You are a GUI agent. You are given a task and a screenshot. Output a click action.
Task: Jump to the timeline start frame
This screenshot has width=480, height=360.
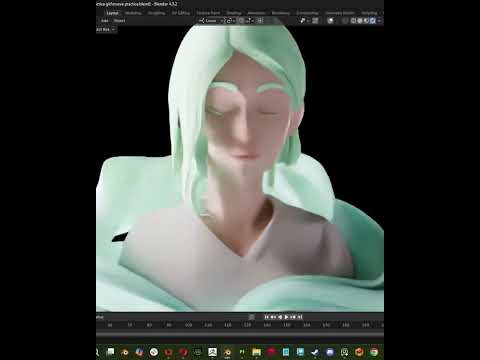point(266,317)
